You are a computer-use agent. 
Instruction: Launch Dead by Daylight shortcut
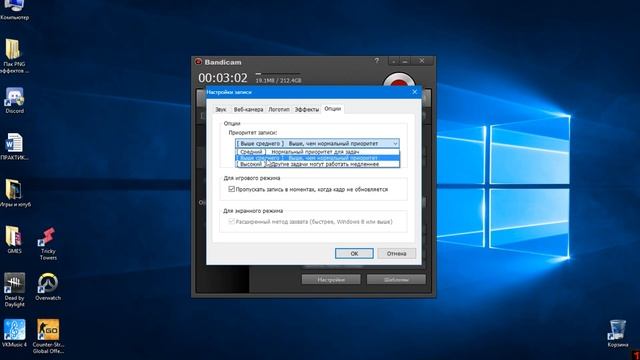coord(14,290)
